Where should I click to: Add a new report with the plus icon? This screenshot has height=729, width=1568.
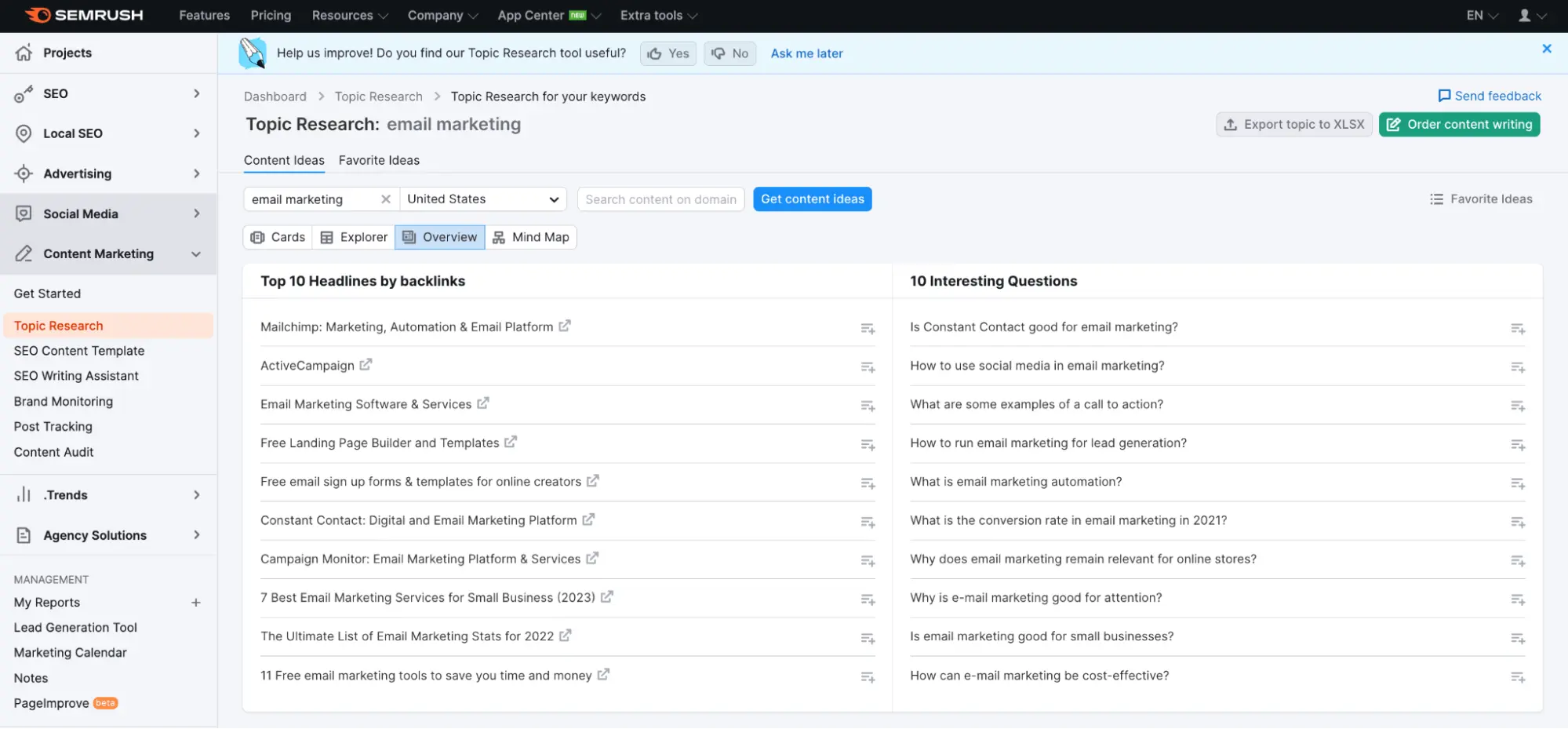click(x=196, y=603)
